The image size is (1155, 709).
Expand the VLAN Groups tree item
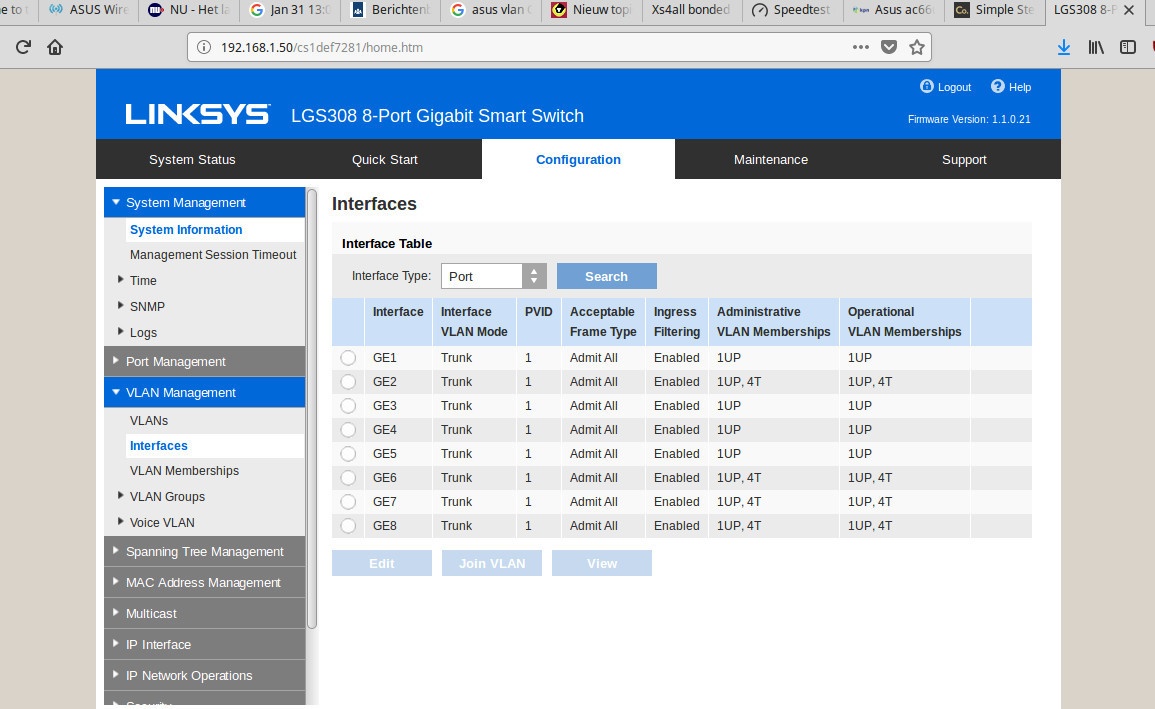point(166,496)
